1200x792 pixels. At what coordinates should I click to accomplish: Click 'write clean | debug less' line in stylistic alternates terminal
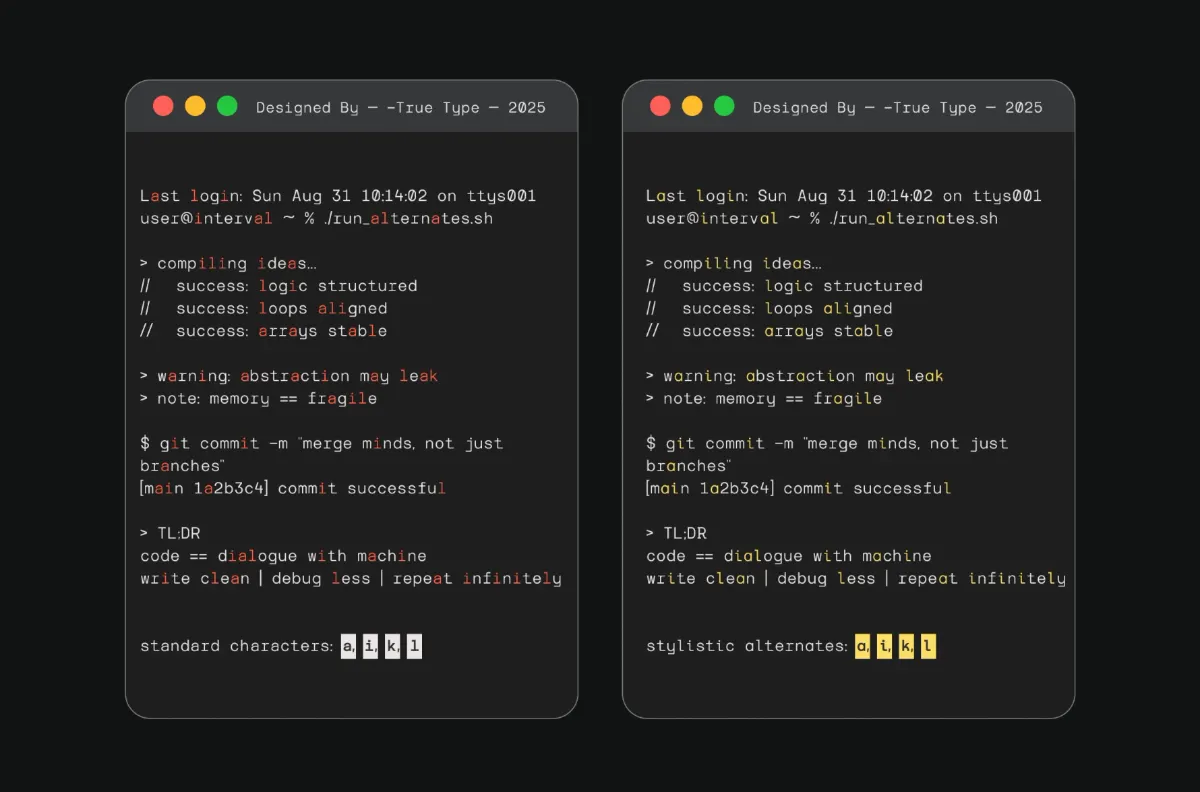pyautogui.click(x=856, y=579)
